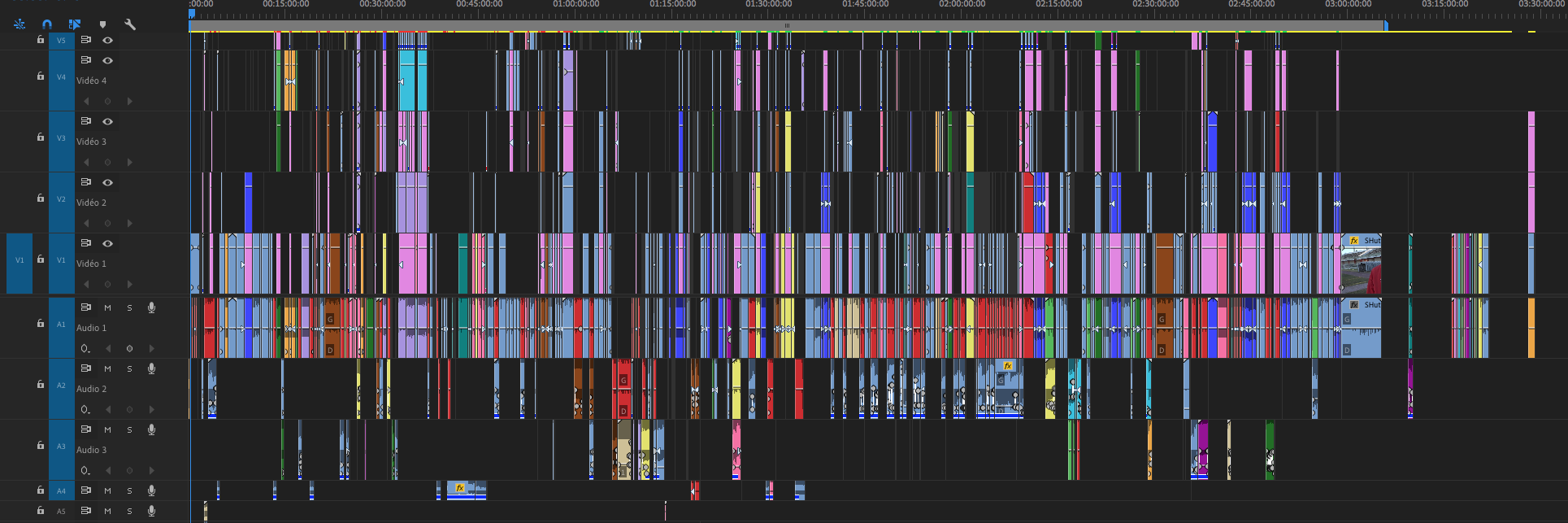Toggle sync lock on the A5 track
The width and height of the screenshot is (1568, 523).
point(85,511)
